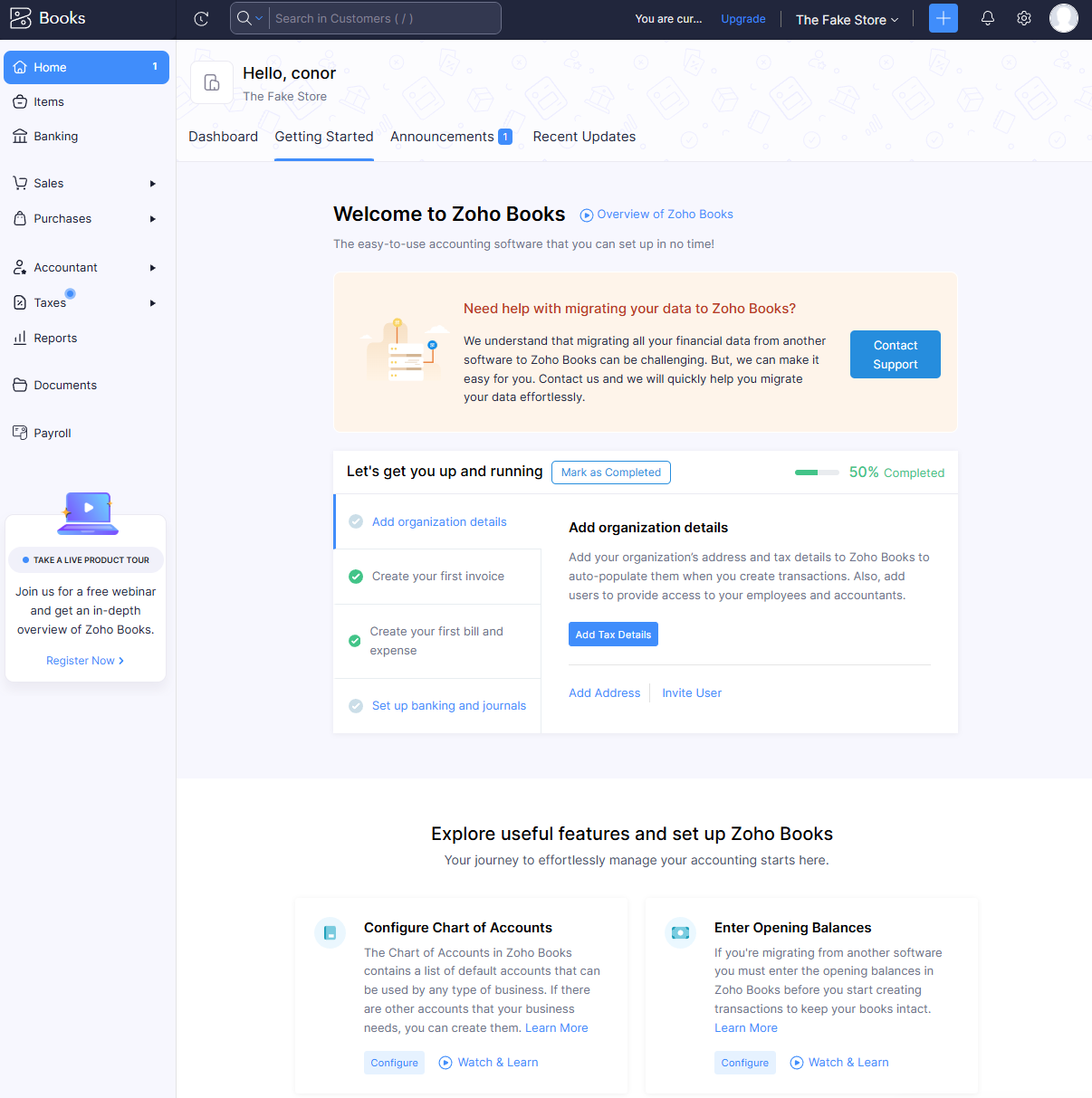This screenshot has width=1092, height=1098.
Task: Go to Home in the sidebar
Action: coord(86,67)
